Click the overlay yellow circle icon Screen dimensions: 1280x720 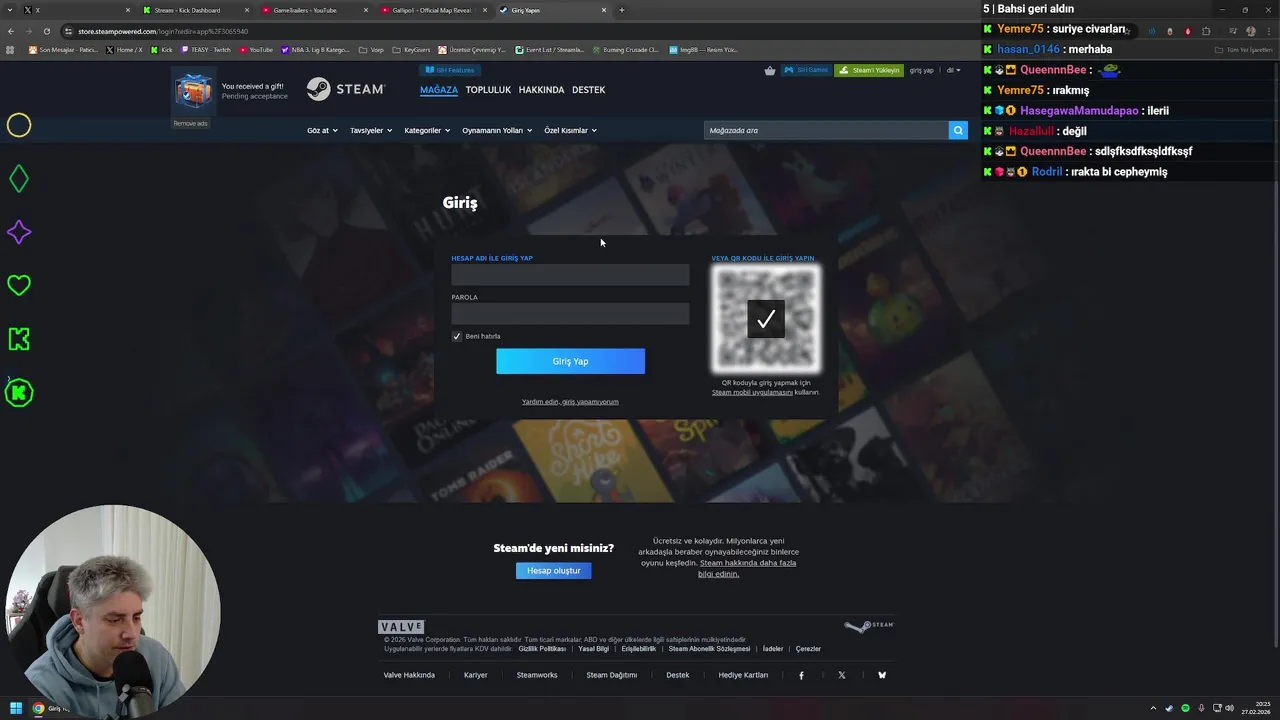coord(19,125)
